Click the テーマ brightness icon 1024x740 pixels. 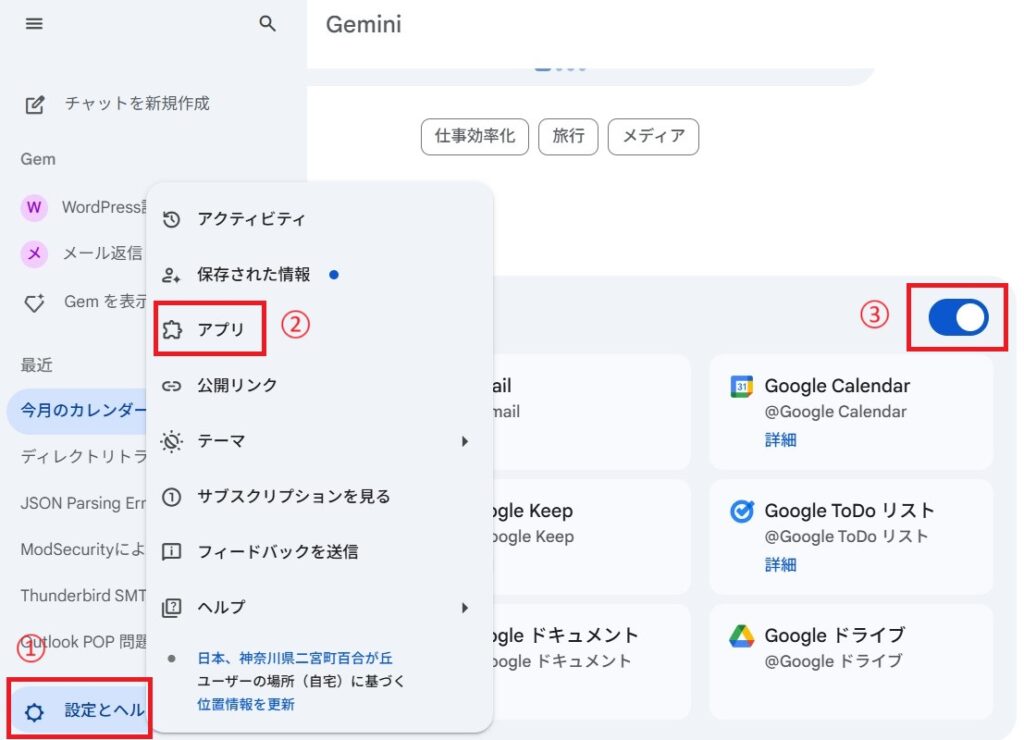coord(171,442)
